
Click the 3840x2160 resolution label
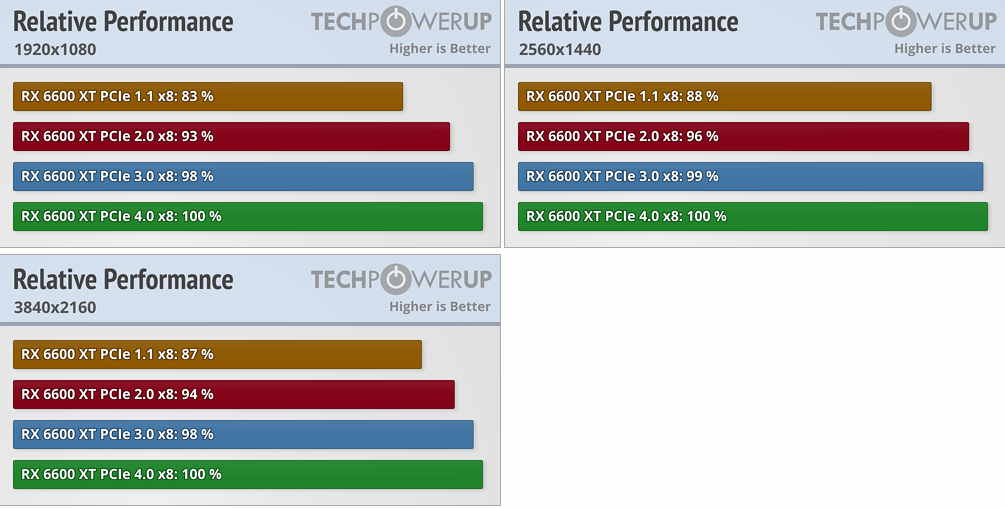[x=55, y=307]
